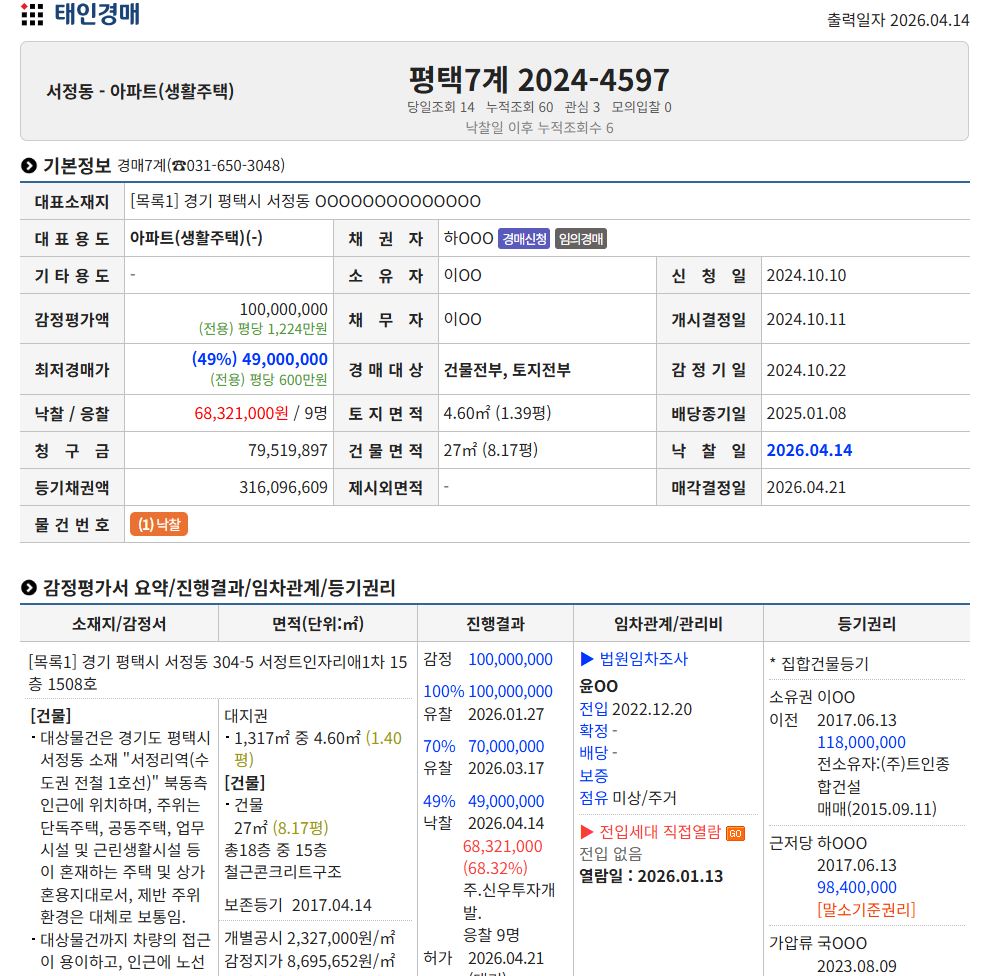The image size is (992, 976).
Task: Click the phone icon before 031-650-3048
Action: tap(178, 166)
